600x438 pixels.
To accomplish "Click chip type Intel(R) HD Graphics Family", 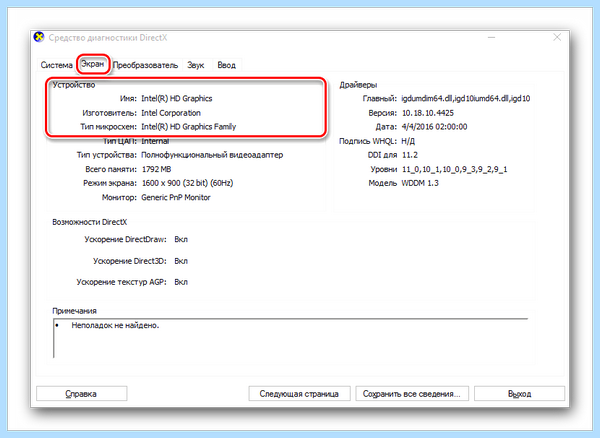I will click(x=189, y=127).
